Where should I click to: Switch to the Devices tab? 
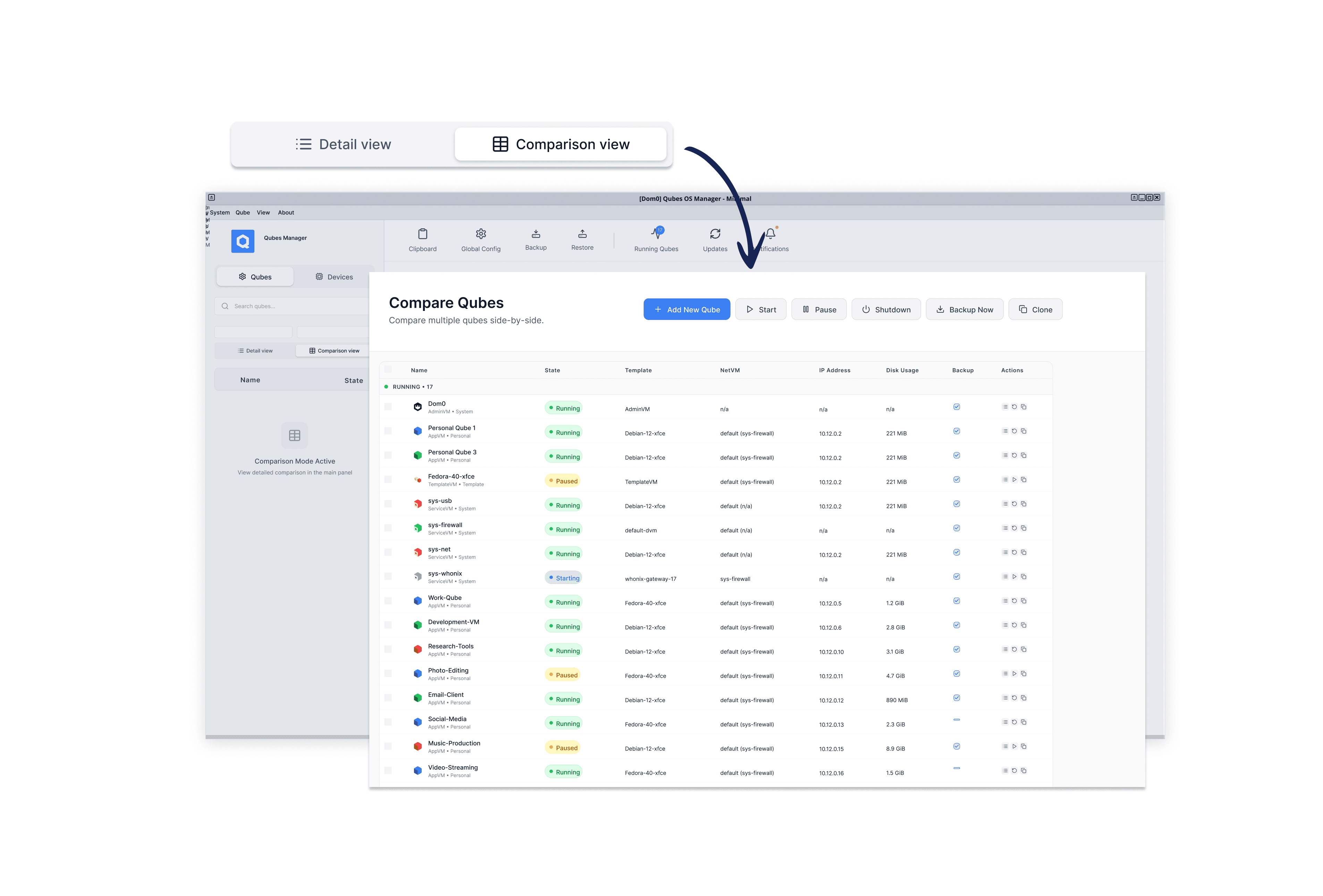(334, 277)
